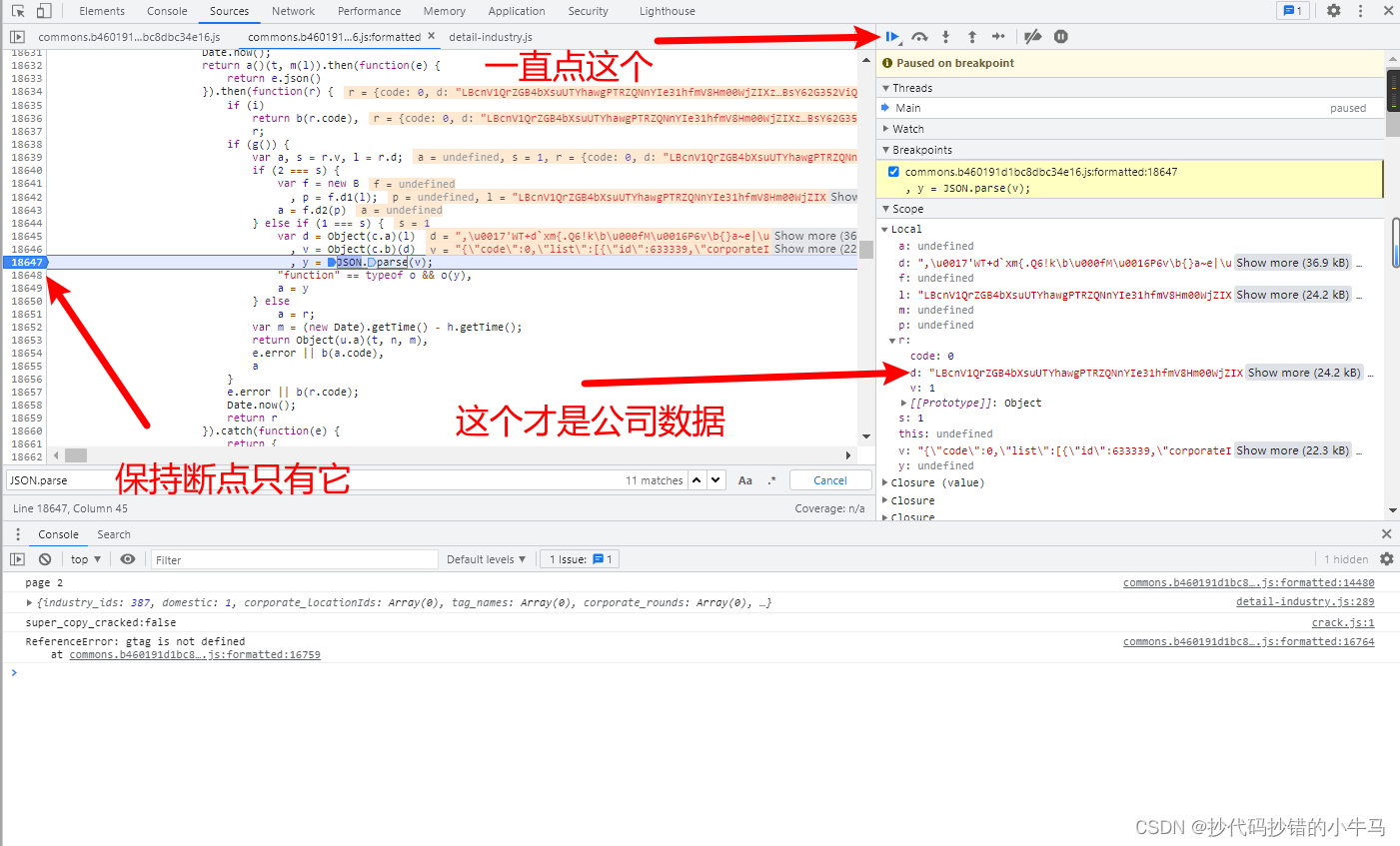This screenshot has height=846, width=1400.
Task: Select the commons.b460191...bc8dbc34e16.js file tab
Action: pos(129,37)
